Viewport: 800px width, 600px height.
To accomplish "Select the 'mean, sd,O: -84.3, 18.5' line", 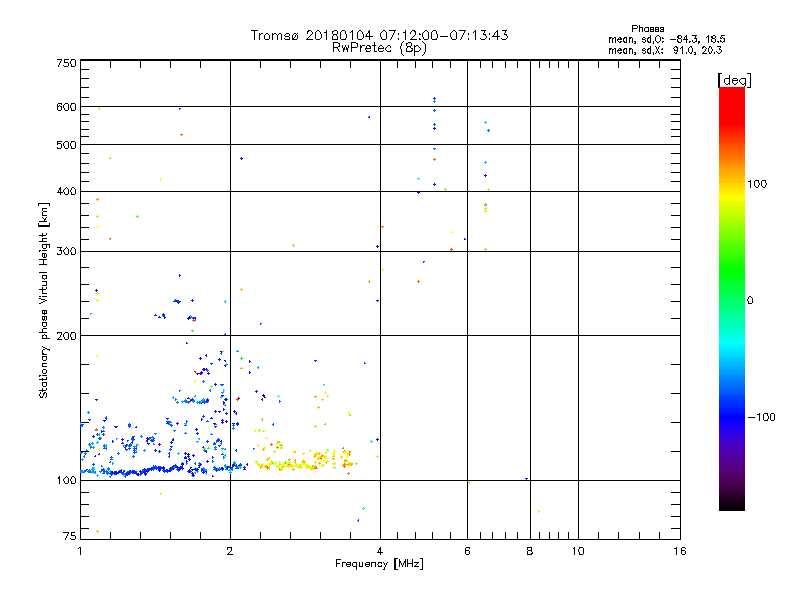I will [667, 39].
